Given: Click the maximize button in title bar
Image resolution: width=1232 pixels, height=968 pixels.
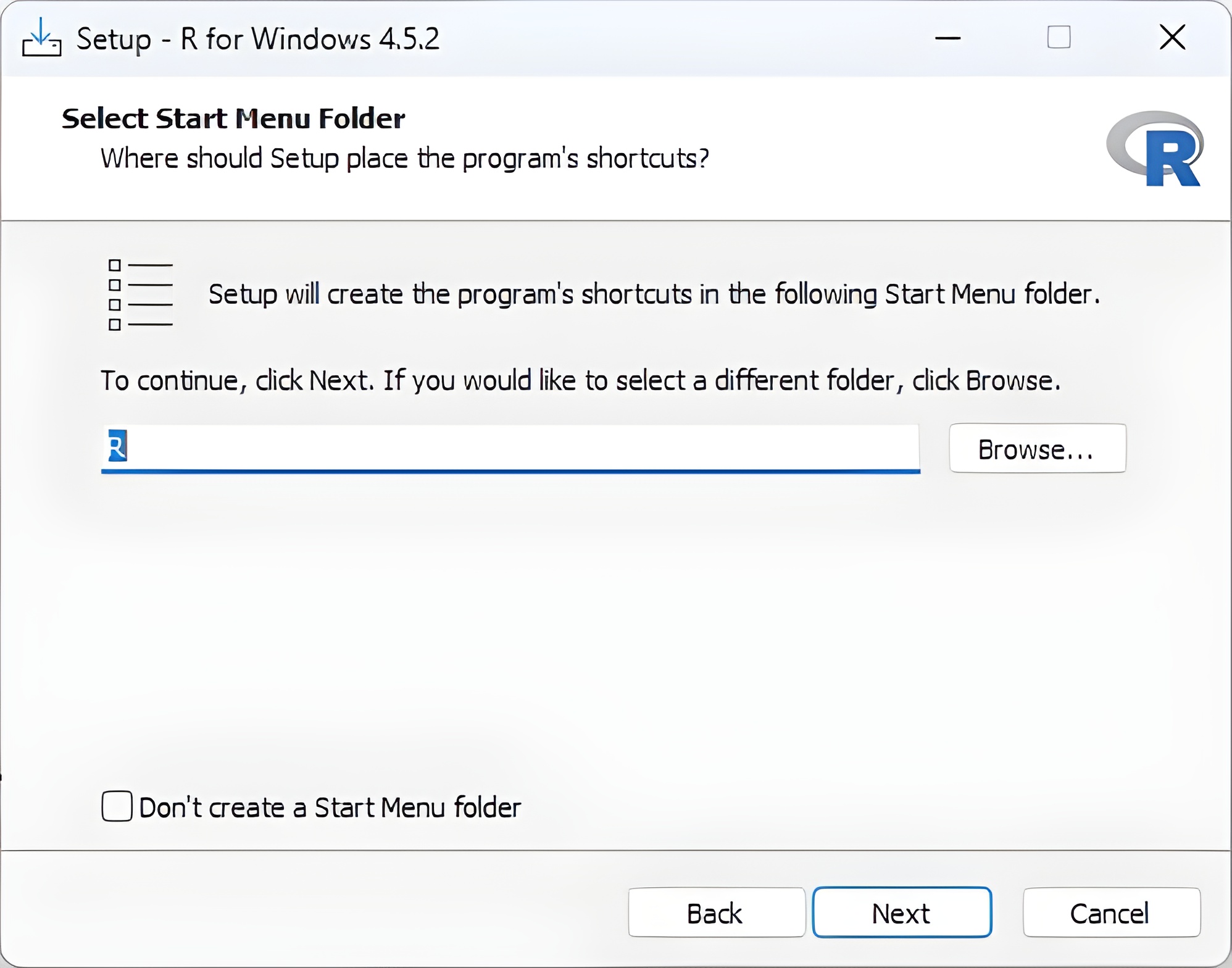Looking at the screenshot, I should pyautogui.click(x=1059, y=38).
